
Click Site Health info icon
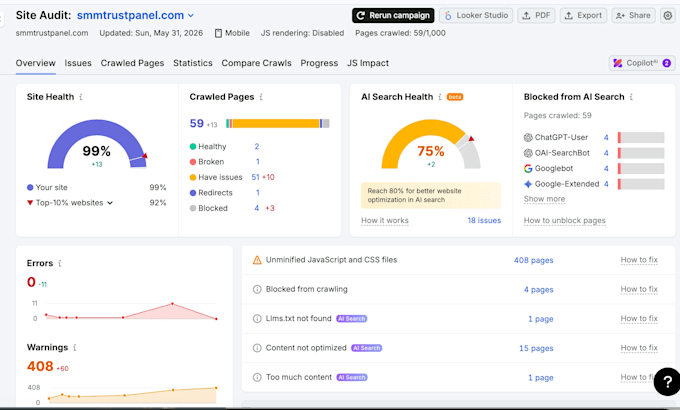(81, 97)
